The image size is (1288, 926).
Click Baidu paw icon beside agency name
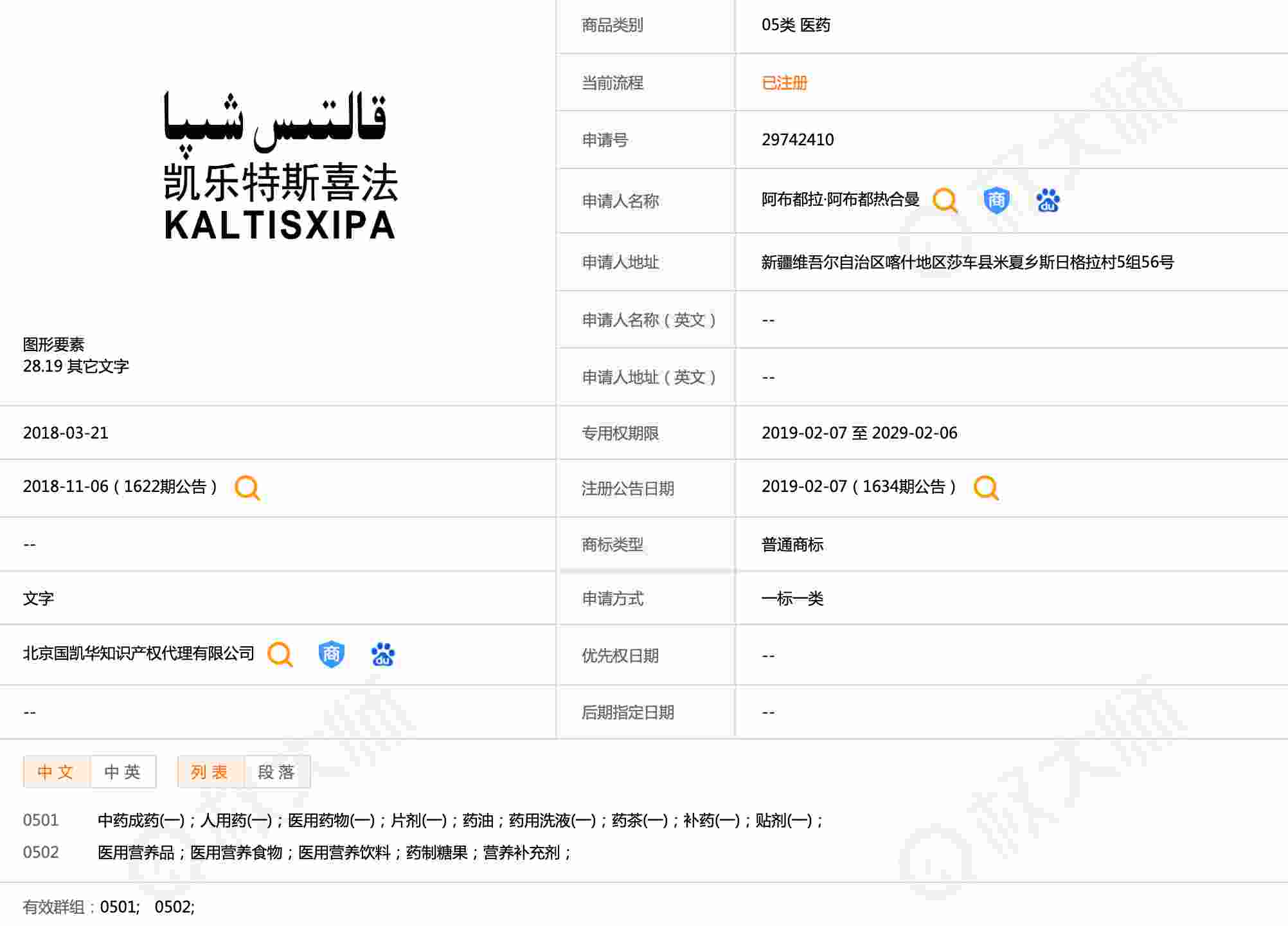382,655
